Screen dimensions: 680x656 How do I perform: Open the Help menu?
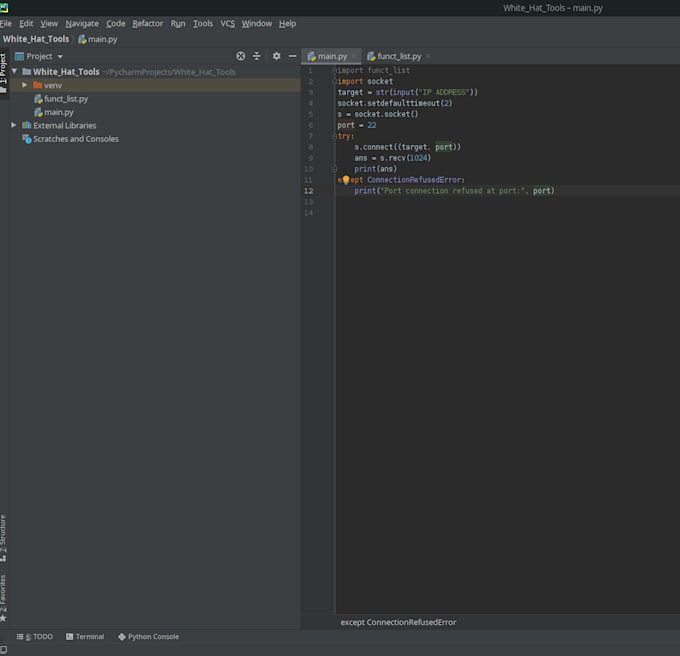[x=287, y=23]
